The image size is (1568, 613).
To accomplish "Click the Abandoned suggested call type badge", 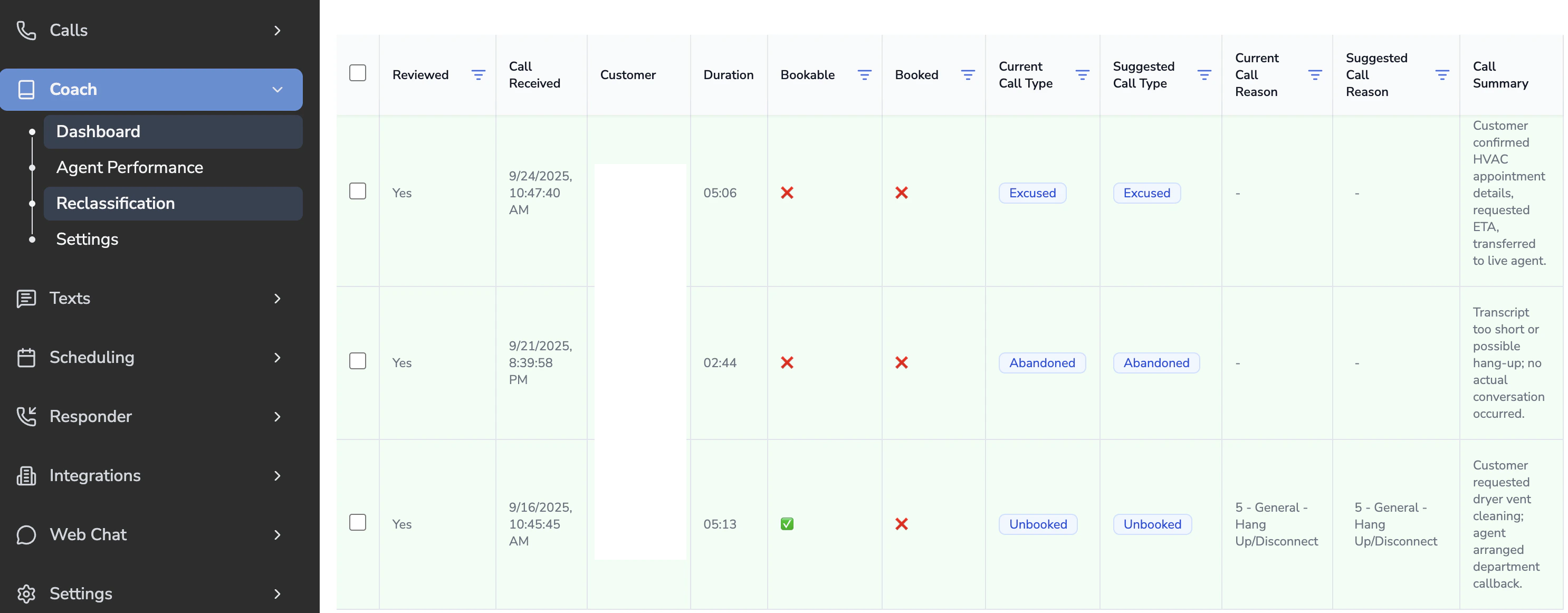I will [1155, 363].
